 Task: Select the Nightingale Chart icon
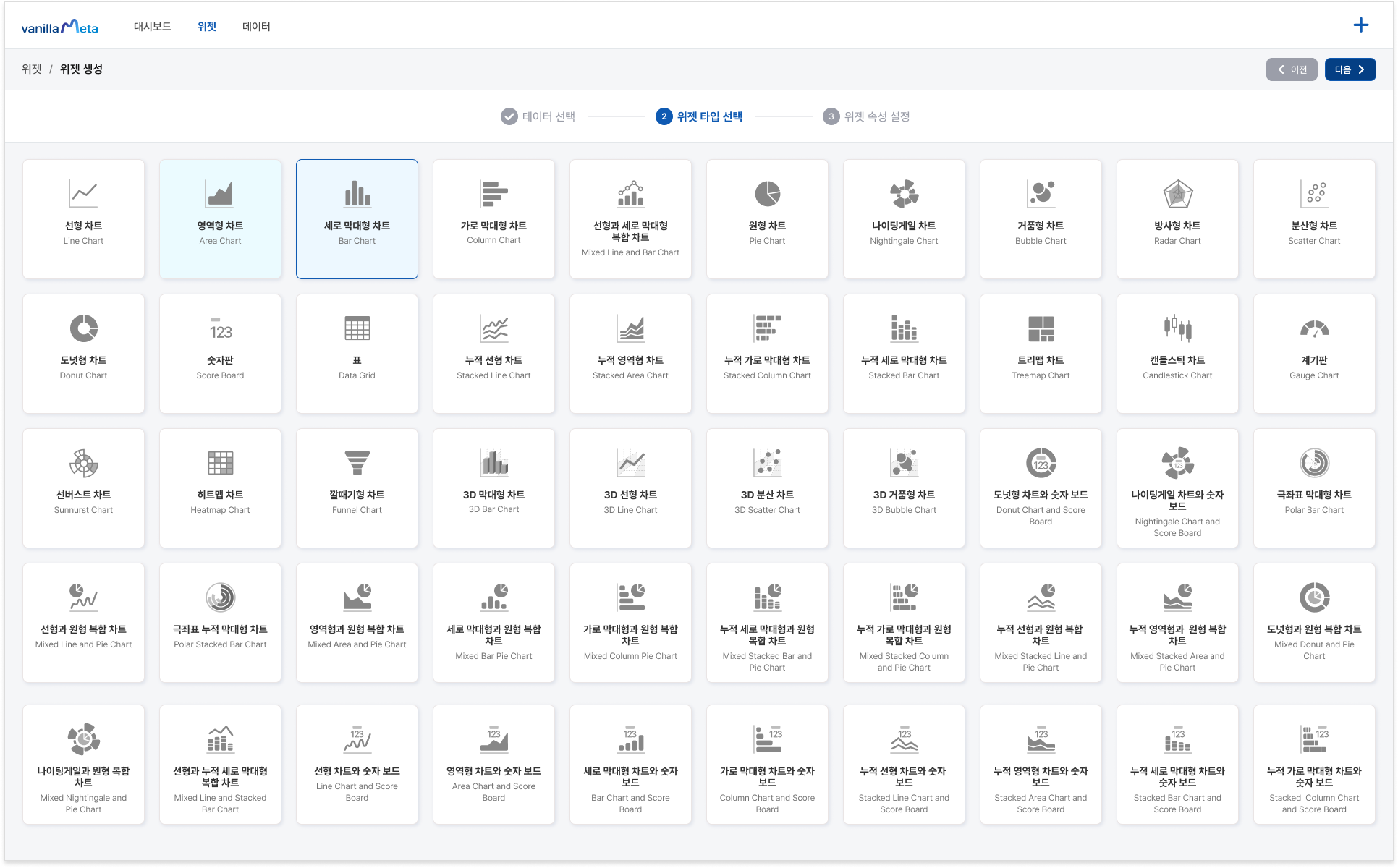coord(904,194)
